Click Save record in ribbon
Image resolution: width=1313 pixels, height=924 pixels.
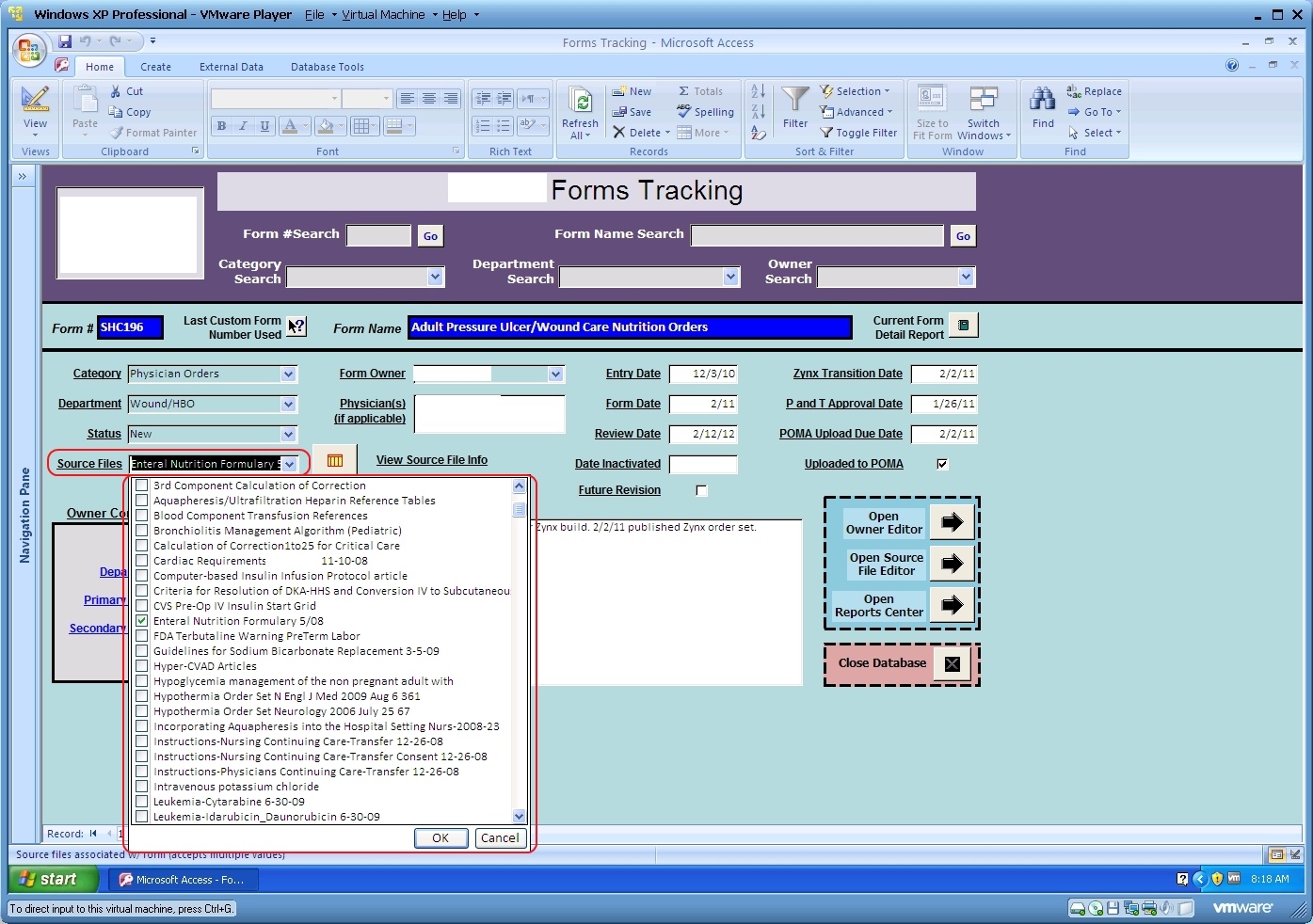click(632, 112)
